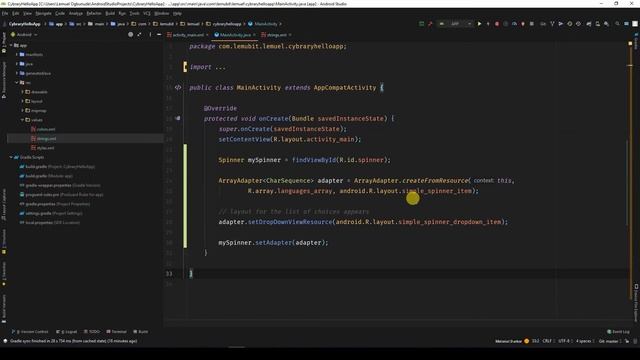This screenshot has width=640, height=360.
Task: Click the Attach Debugger to process icon
Action: click(x=523, y=24)
